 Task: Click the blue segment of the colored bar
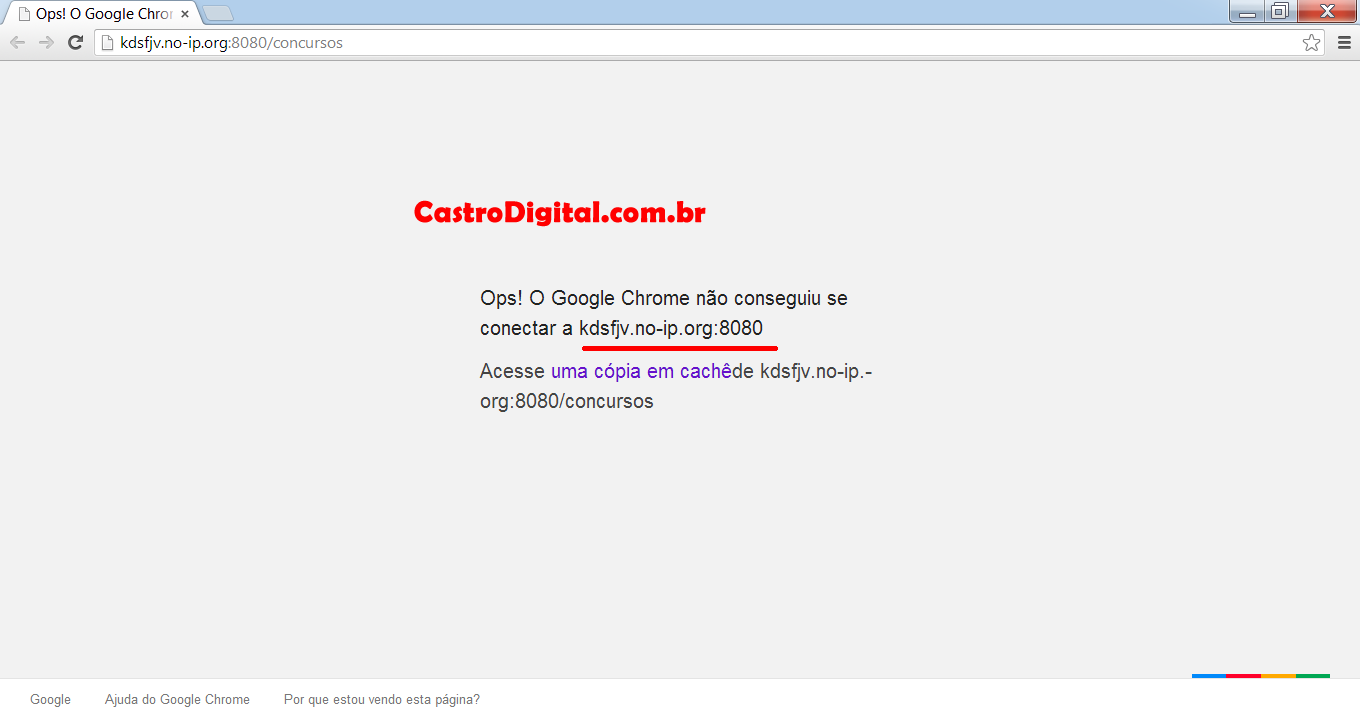tap(1208, 676)
